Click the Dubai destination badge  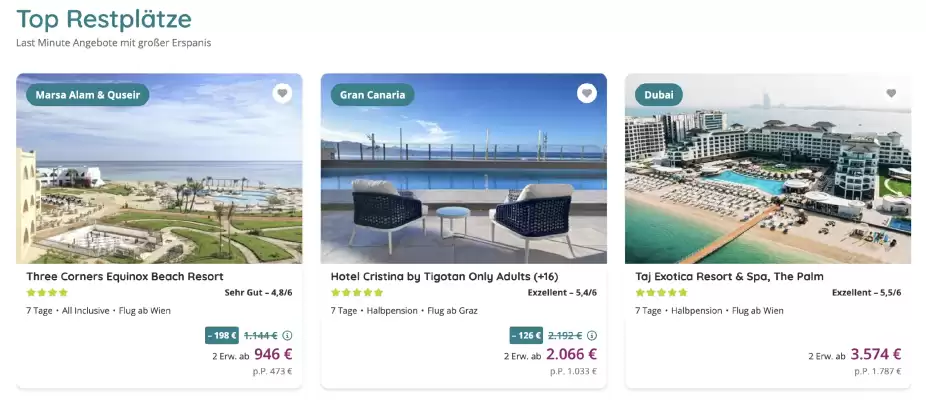(x=659, y=95)
